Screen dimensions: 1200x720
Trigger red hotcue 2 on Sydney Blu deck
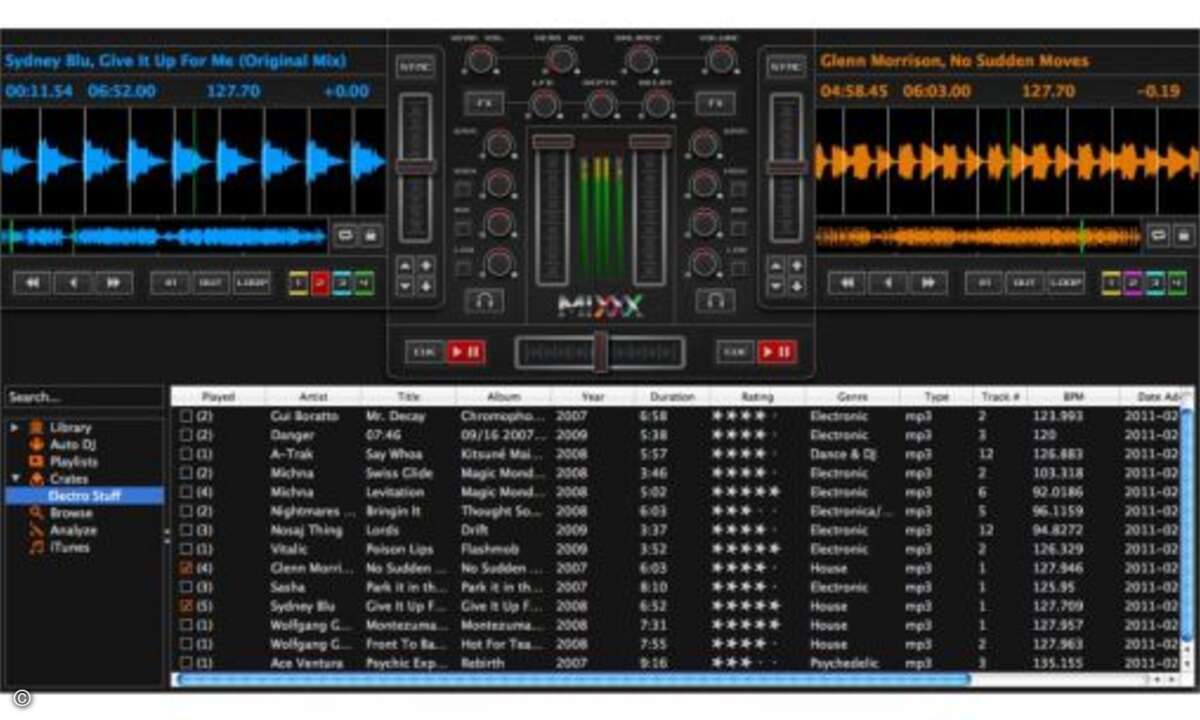(x=320, y=283)
